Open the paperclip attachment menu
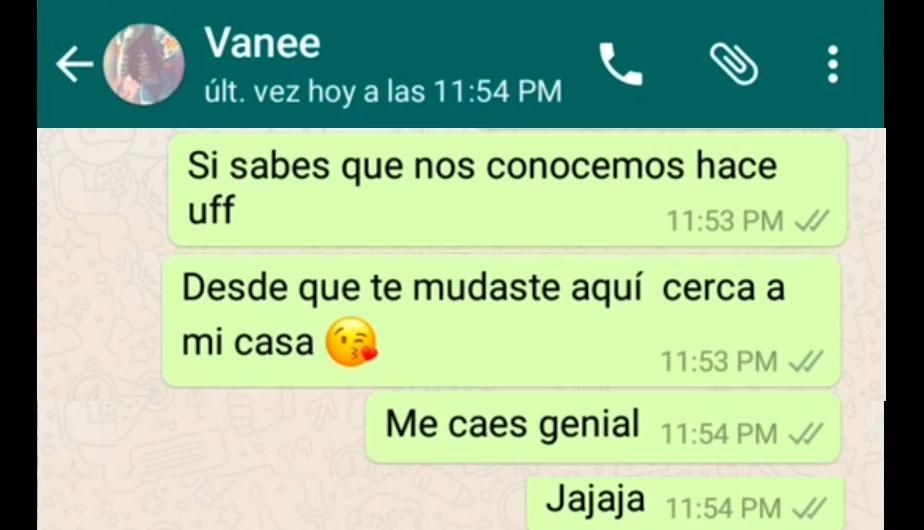 [x=734, y=64]
